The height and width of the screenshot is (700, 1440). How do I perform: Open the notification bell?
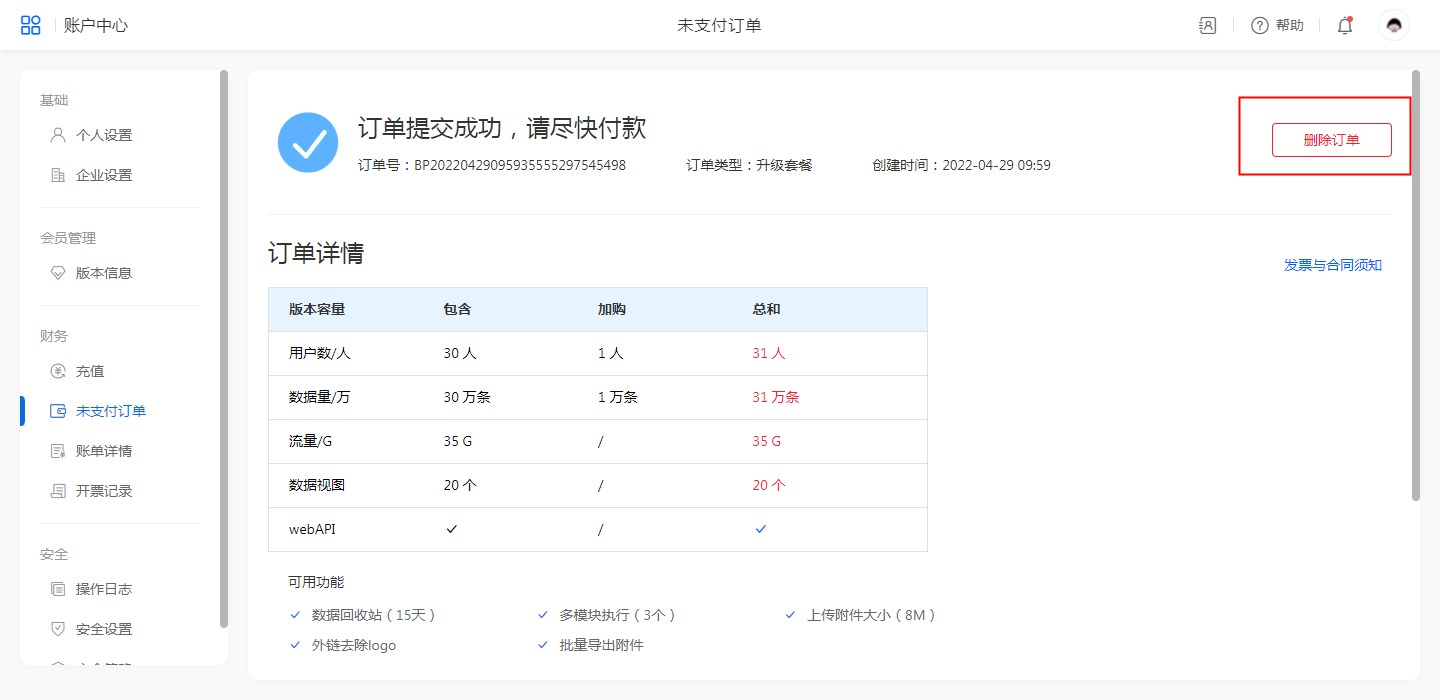click(x=1345, y=26)
